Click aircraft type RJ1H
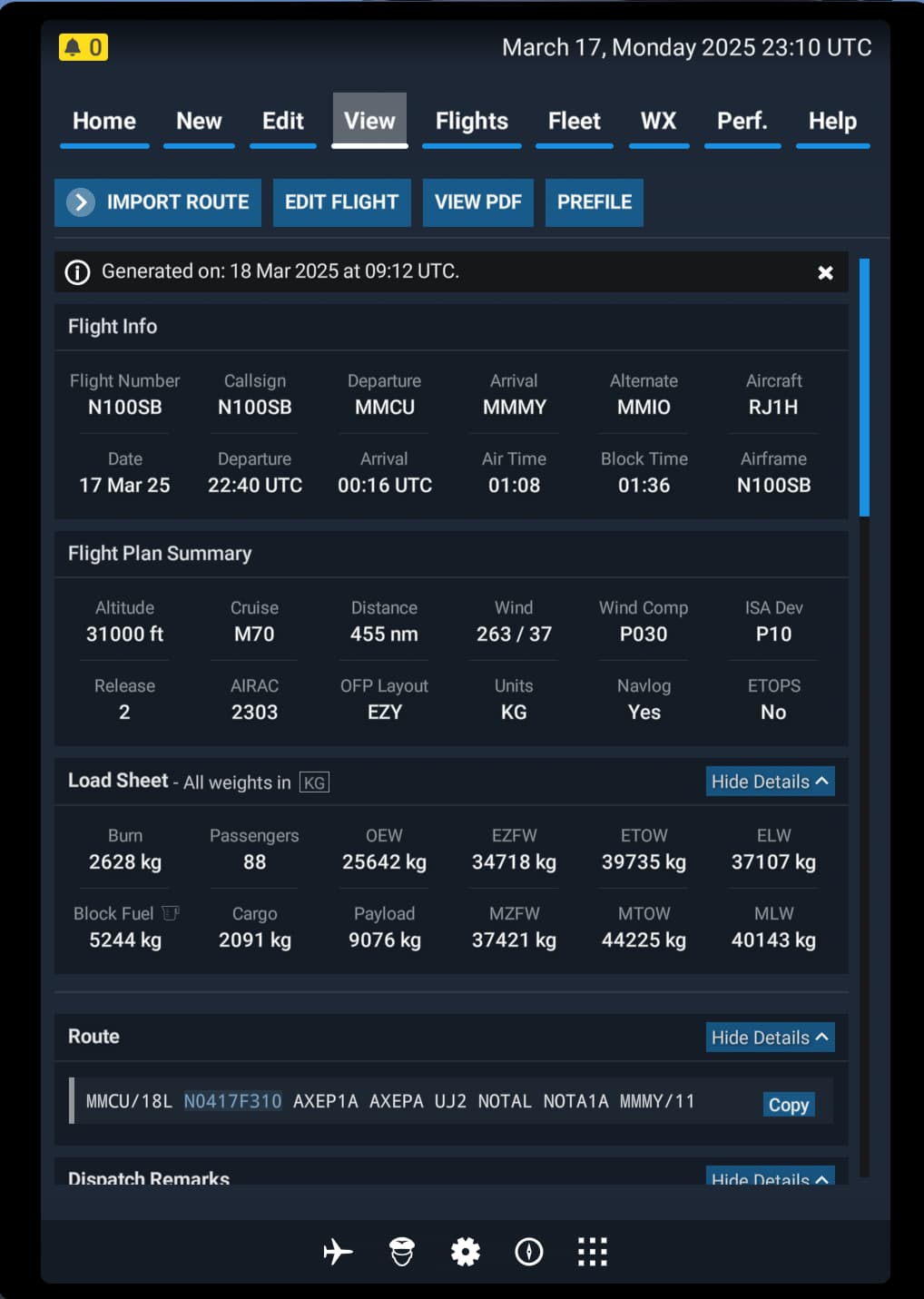 773,408
